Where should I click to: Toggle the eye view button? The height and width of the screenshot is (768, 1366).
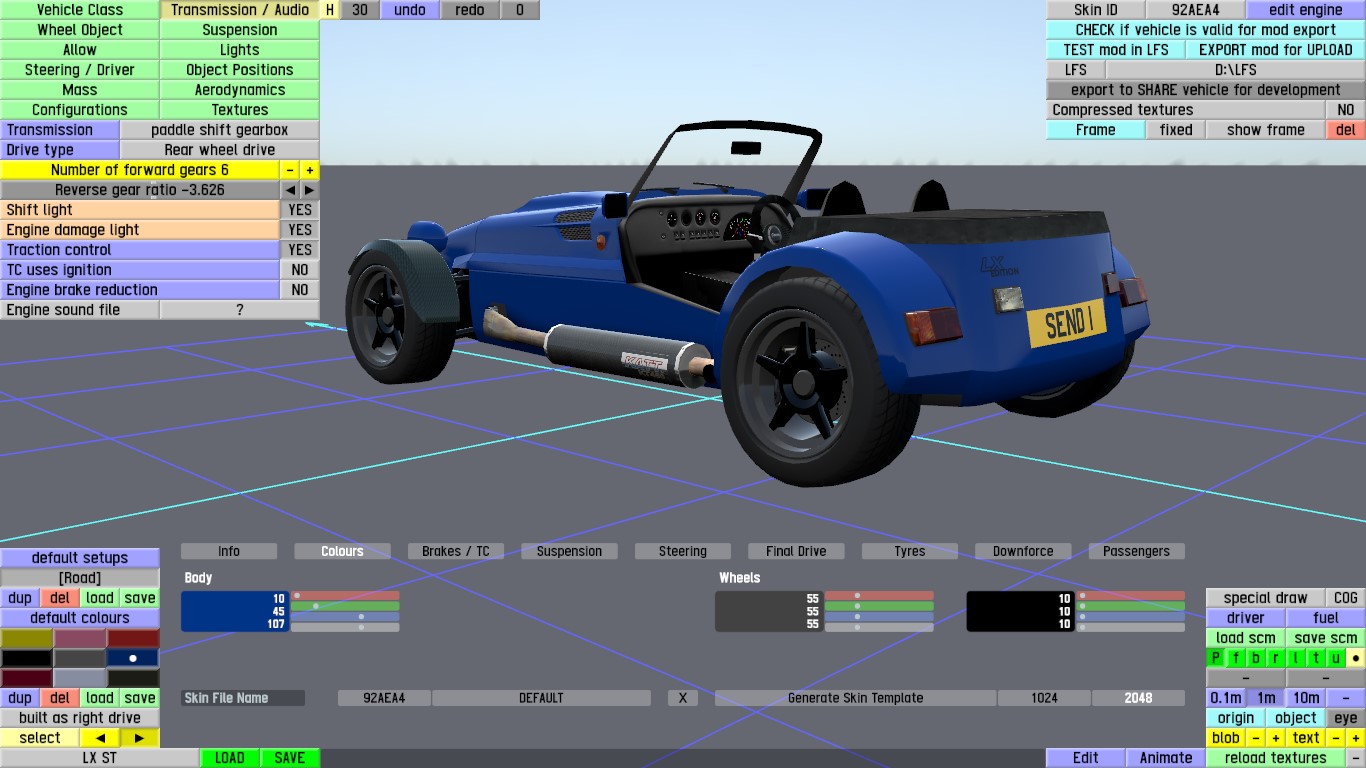point(1346,718)
